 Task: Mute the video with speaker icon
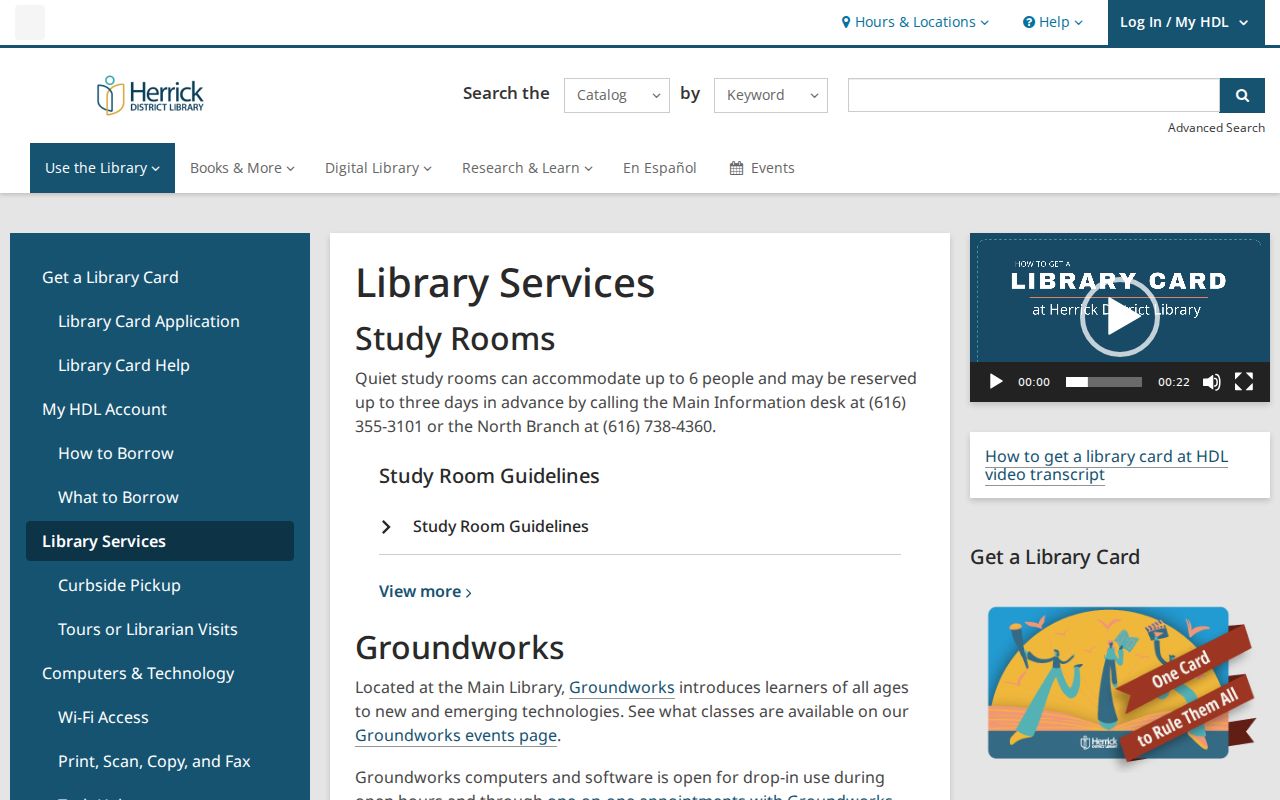(1211, 381)
